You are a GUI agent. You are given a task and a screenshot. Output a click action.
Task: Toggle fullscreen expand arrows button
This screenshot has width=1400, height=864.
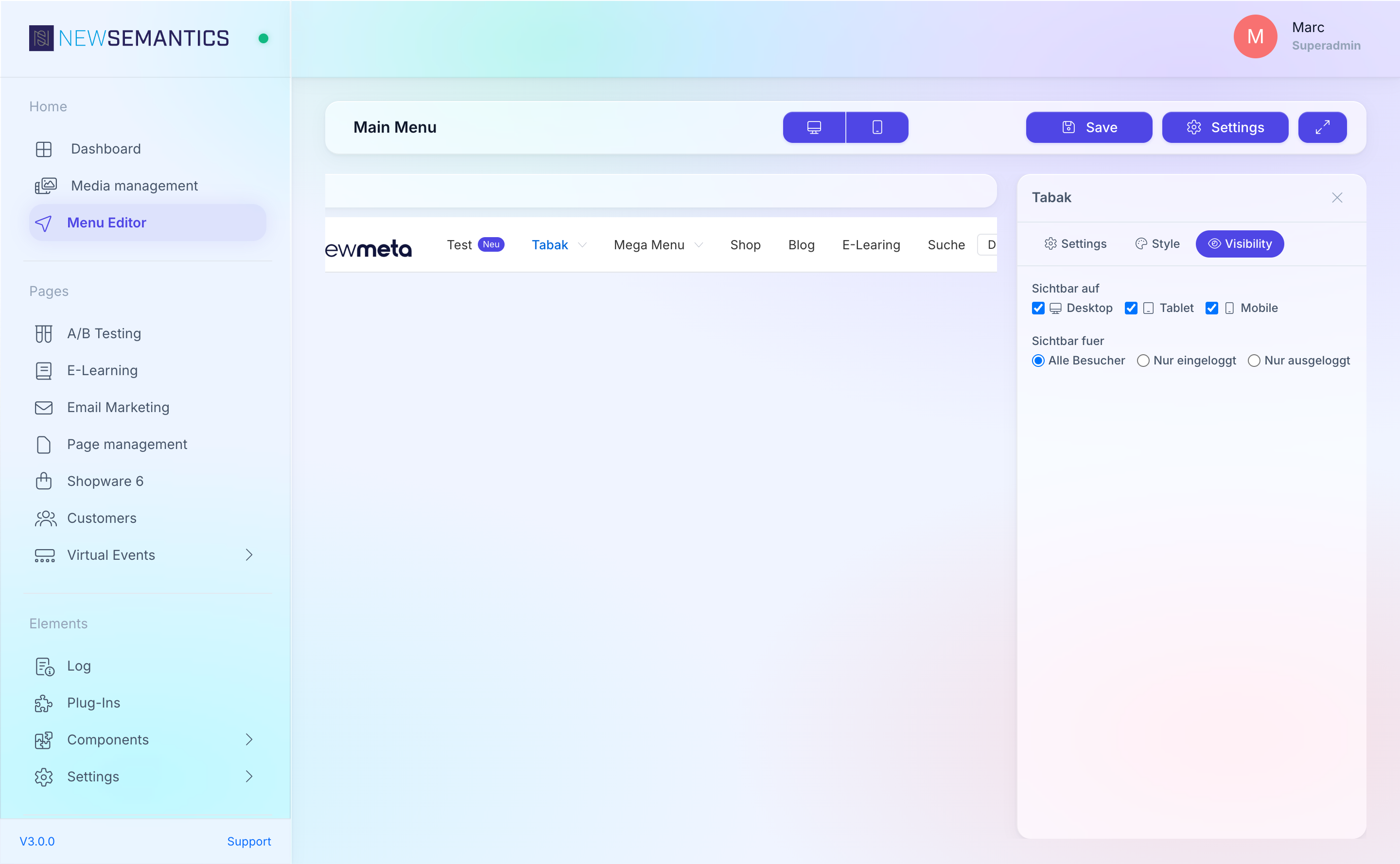click(1322, 127)
